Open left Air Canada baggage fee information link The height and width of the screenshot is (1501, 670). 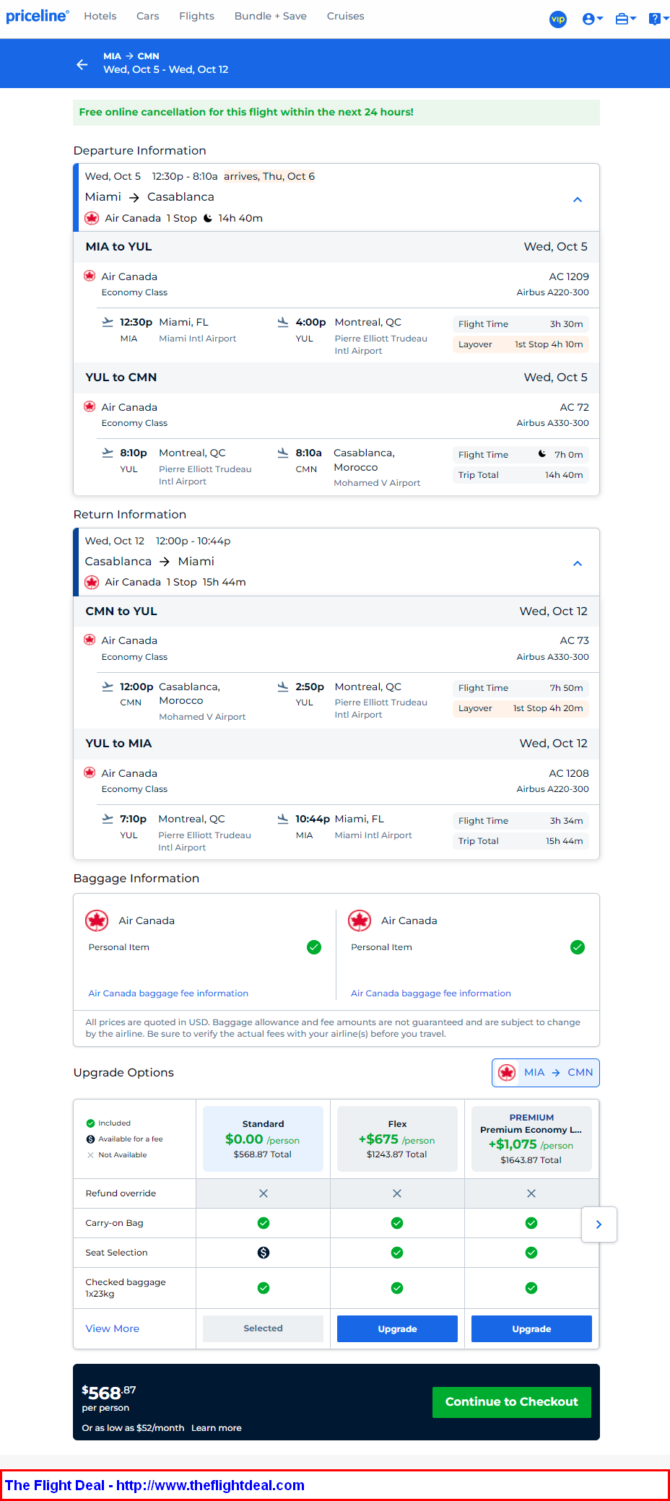tap(168, 993)
